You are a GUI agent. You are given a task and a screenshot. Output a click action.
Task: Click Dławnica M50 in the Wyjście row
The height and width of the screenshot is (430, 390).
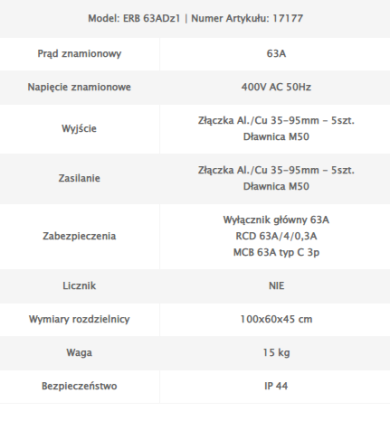tap(276, 137)
